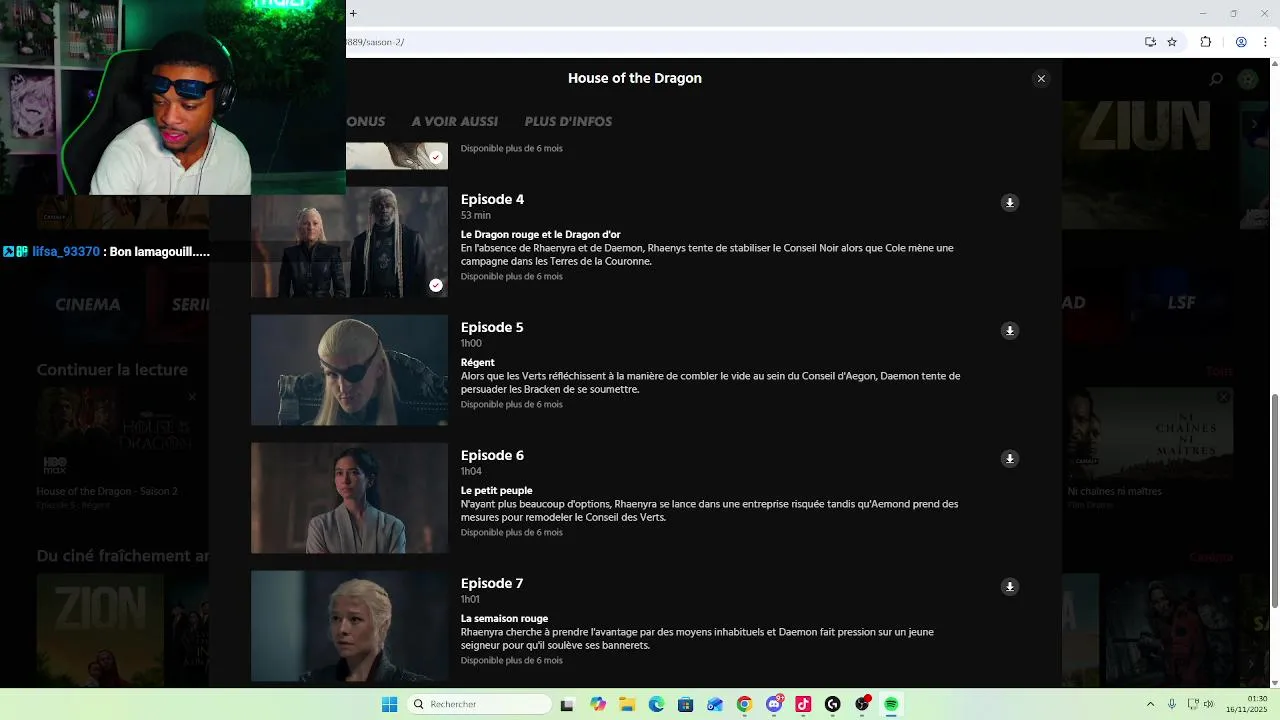Screen dimensions: 1280x720
Task: Click the browser address bar URL
Action: (x=375, y=42)
